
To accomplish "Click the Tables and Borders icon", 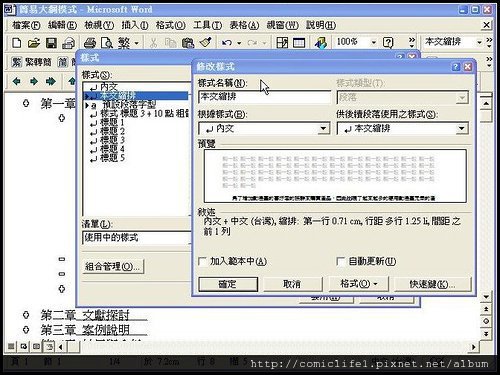I will point(282,43).
